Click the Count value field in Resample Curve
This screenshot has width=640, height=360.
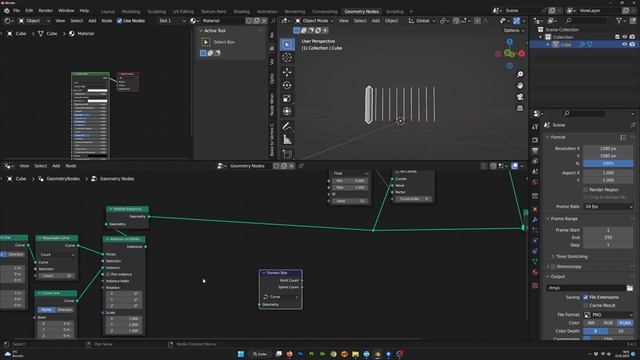tap(57, 276)
